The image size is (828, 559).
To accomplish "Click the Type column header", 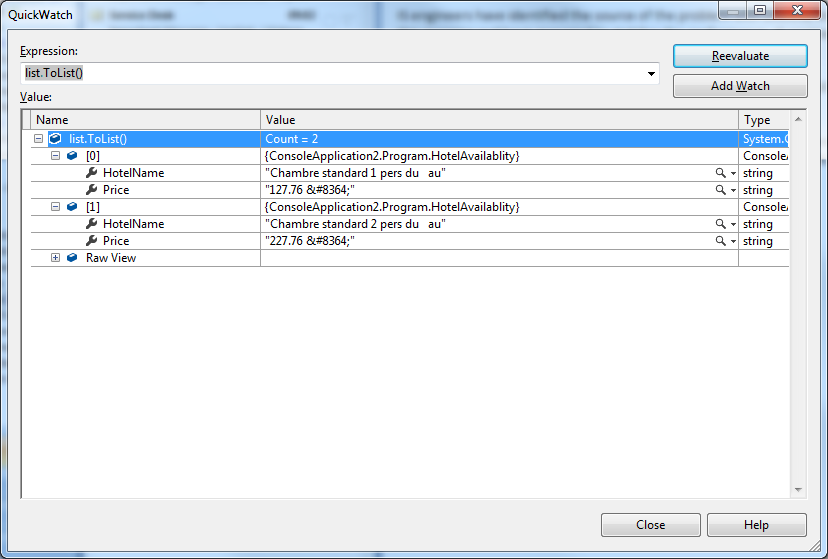I will coord(764,120).
